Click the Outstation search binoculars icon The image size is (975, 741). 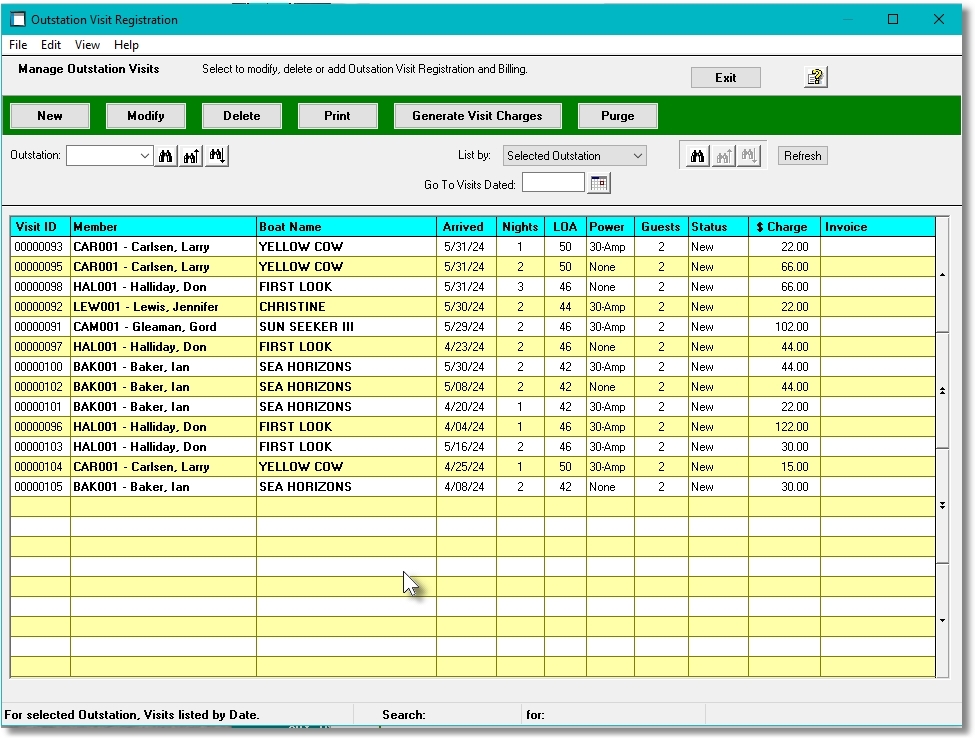165,155
